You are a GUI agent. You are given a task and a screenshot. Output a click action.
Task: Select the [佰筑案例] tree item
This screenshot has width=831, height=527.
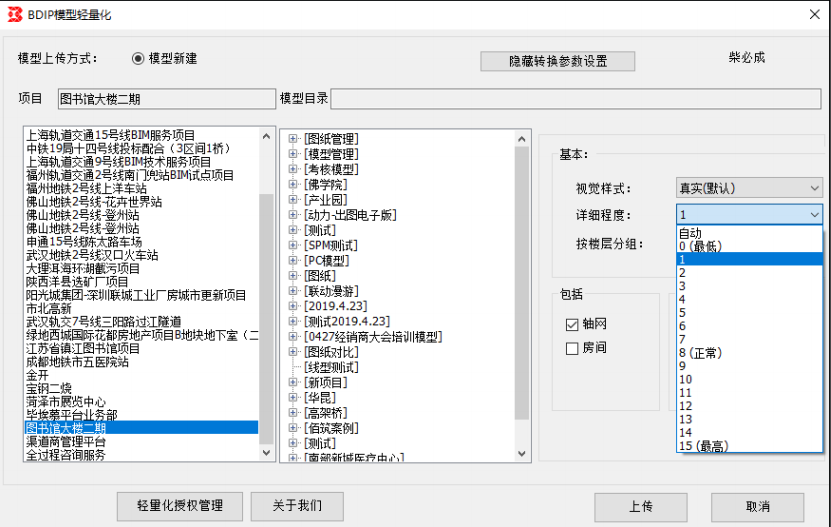point(331,428)
